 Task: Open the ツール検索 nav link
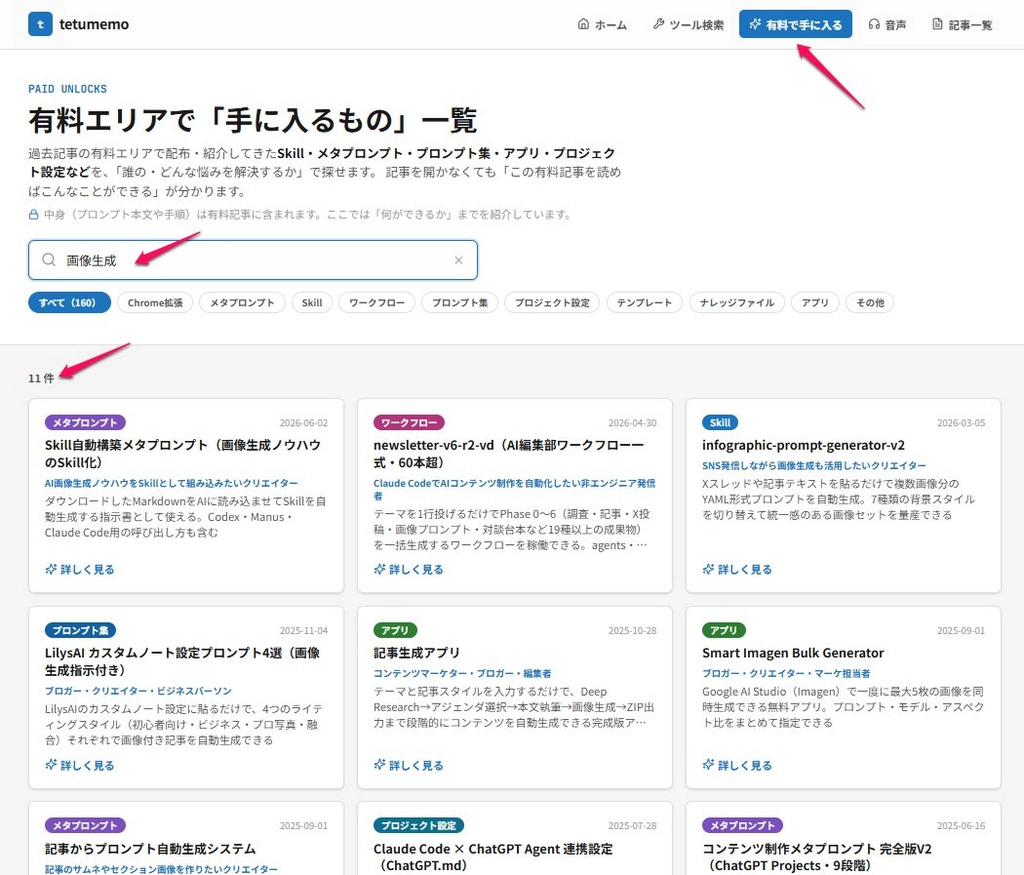coord(688,25)
